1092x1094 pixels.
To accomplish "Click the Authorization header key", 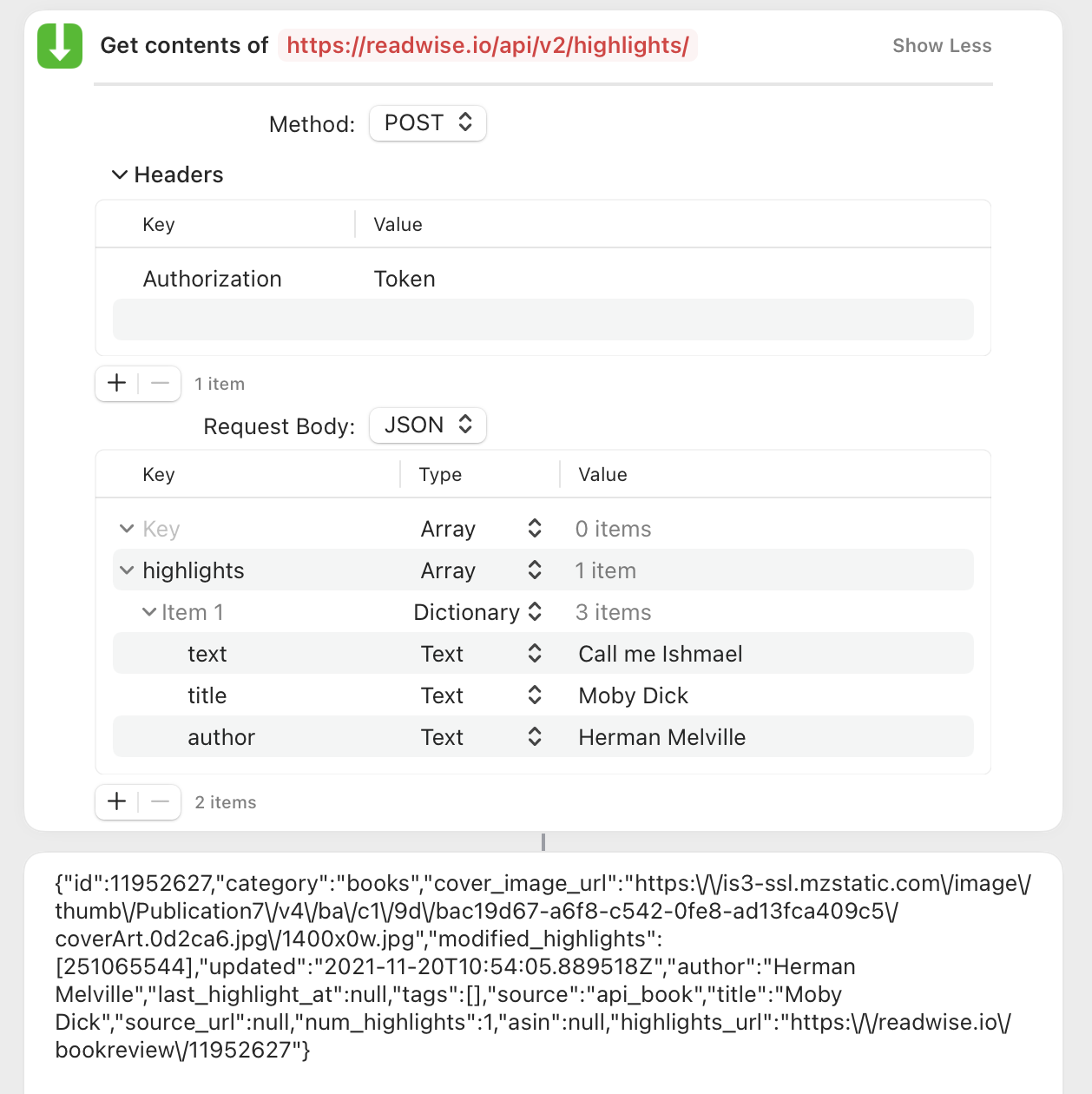I will pos(213,279).
